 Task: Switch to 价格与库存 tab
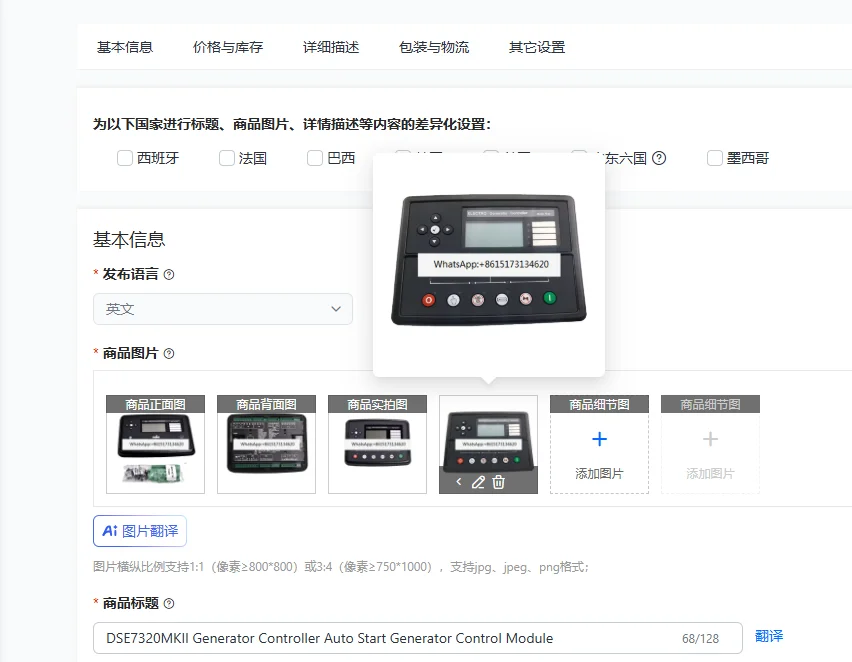pos(228,47)
